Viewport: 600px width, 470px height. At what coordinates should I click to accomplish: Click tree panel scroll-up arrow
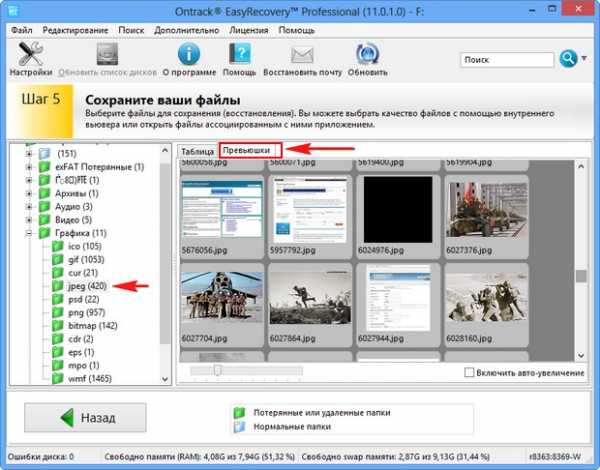point(165,150)
